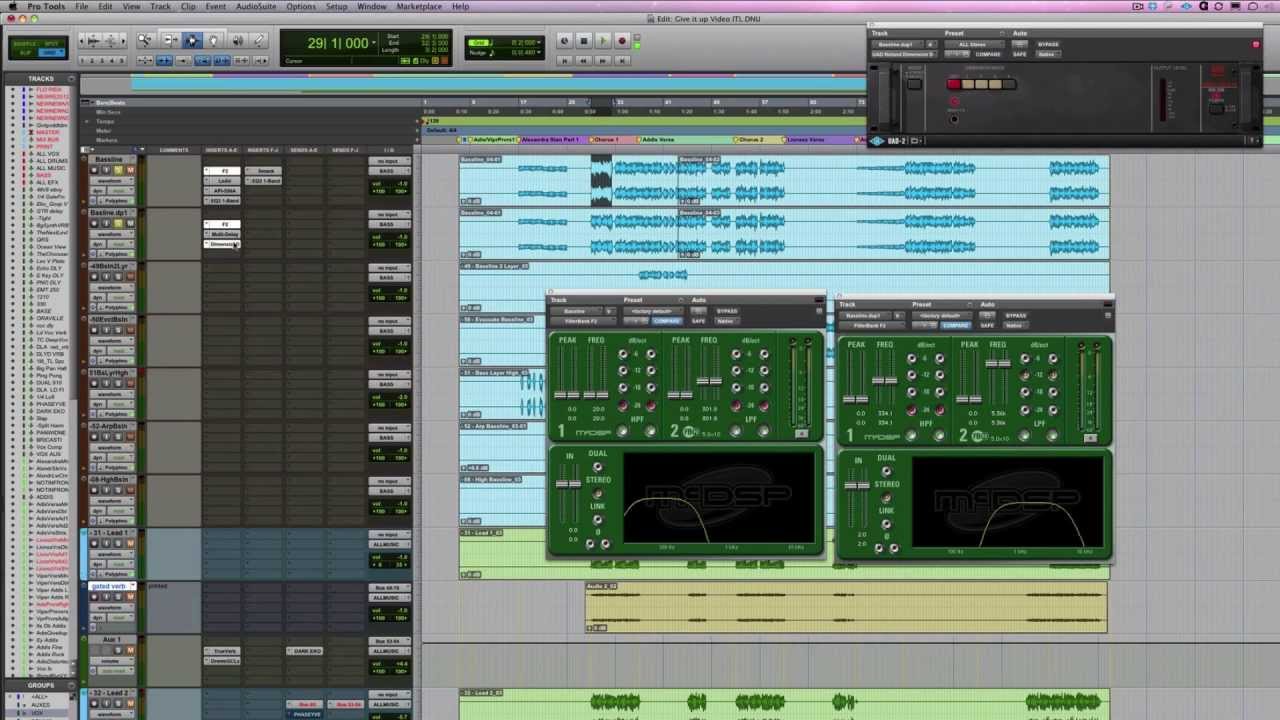
Task: Click the Go to End transport button
Action: (x=622, y=60)
